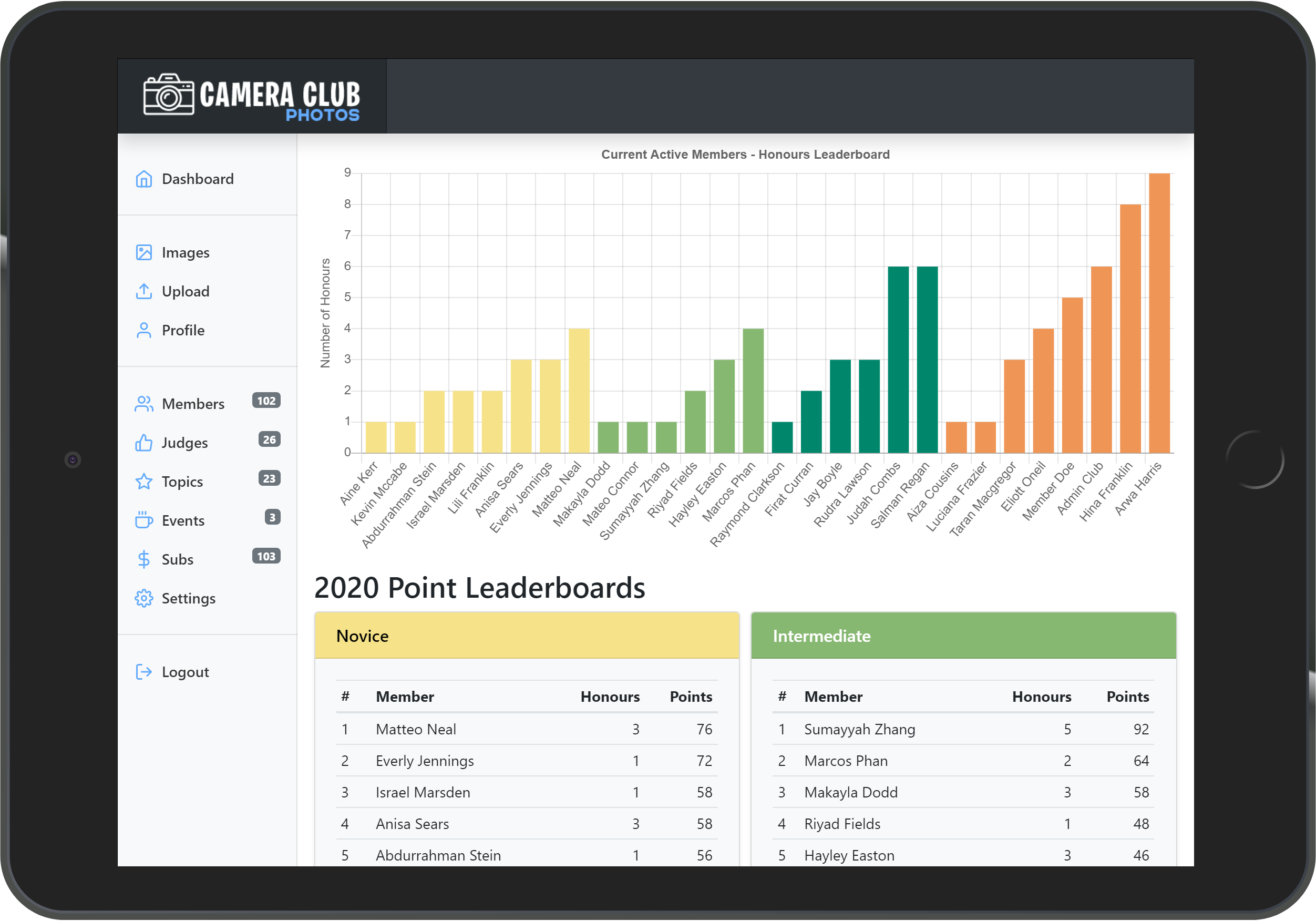
Task: Click the Judges thumbs-up icon
Action: coord(143,443)
